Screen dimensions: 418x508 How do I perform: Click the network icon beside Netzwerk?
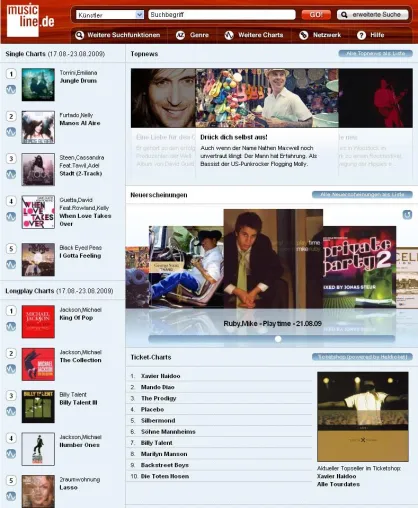pos(303,35)
